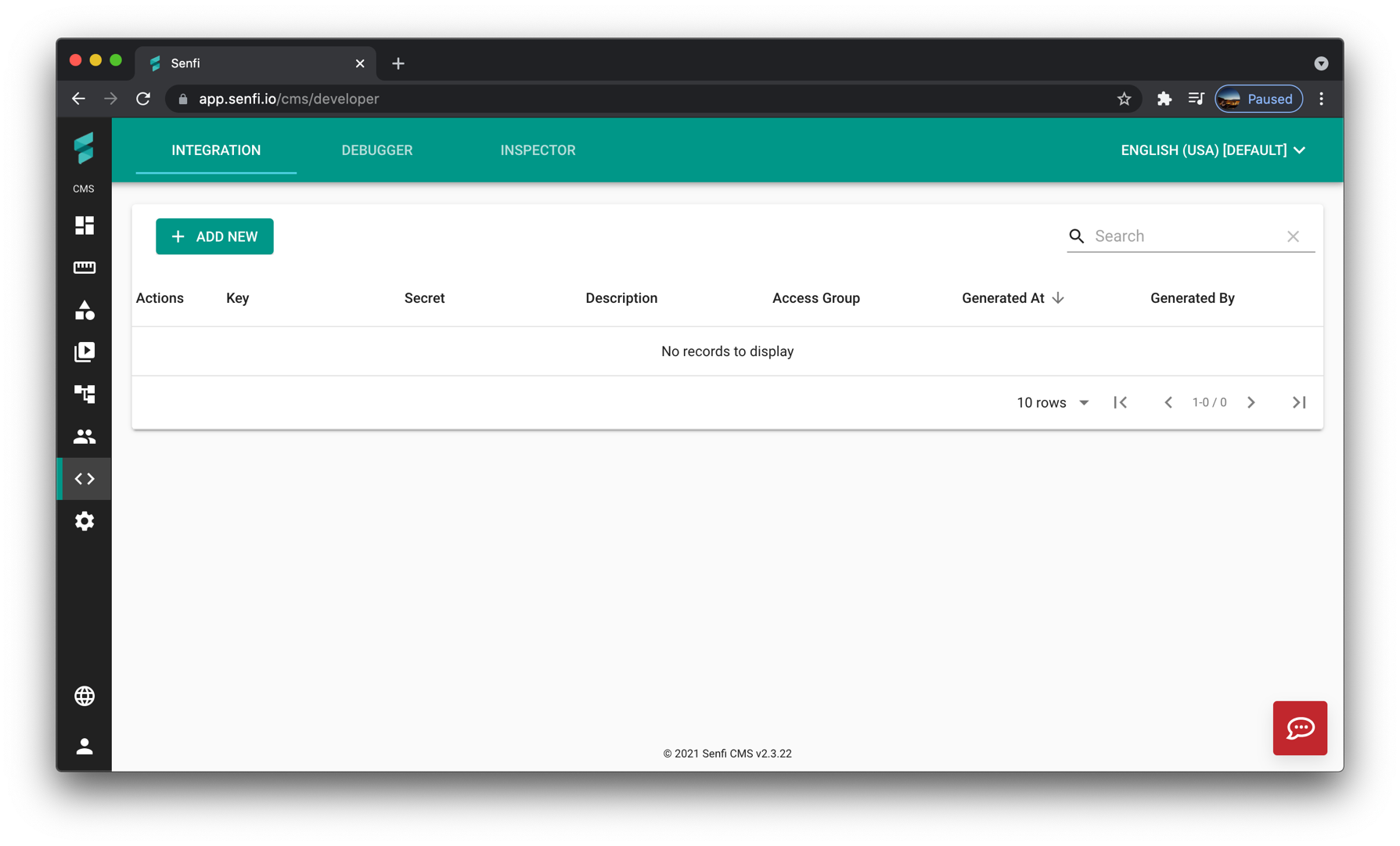Screen dimensions: 1400x846
Task: Go back in browser history
Action: pyautogui.click(x=78, y=99)
